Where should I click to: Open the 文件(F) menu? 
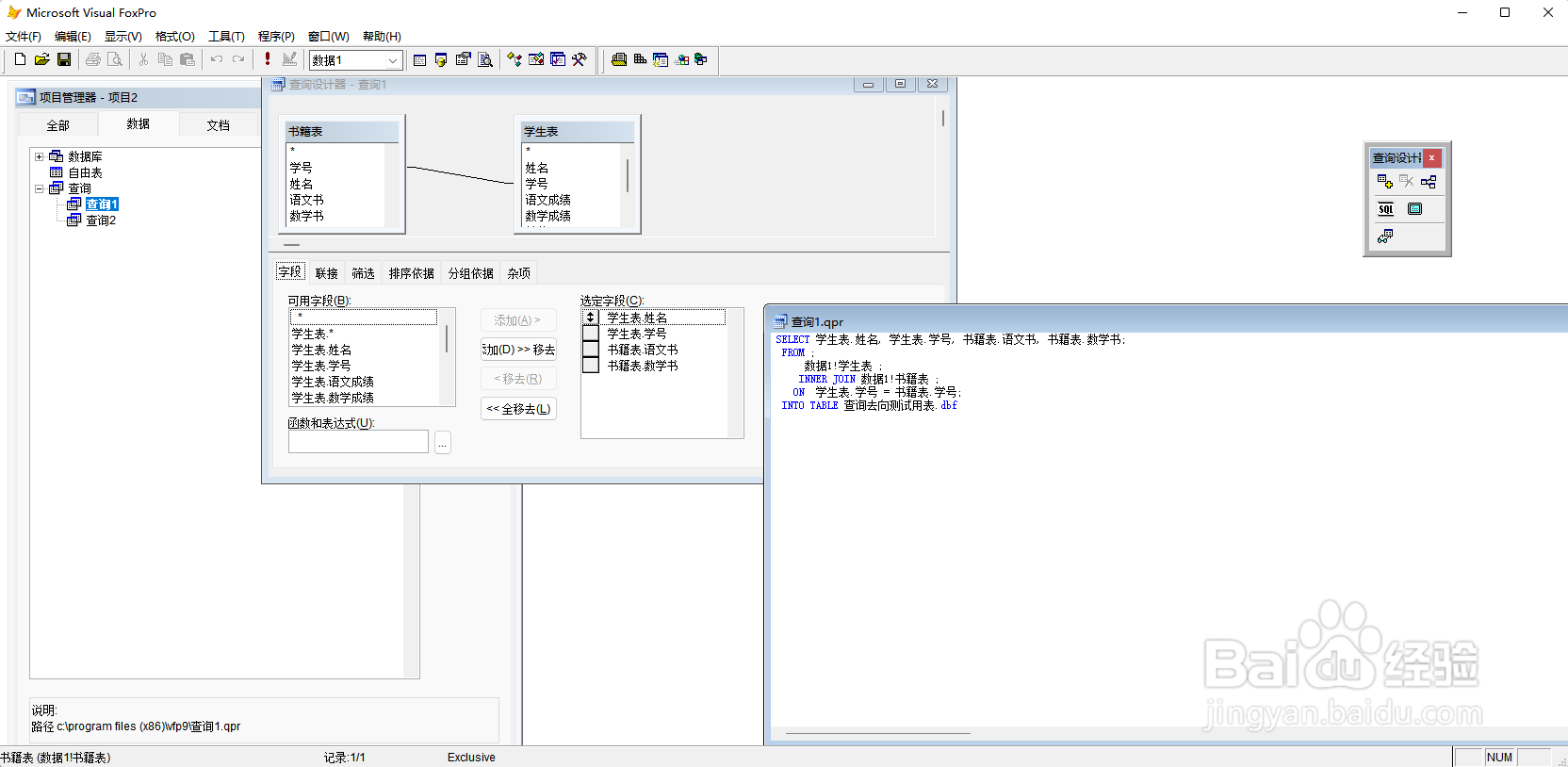point(24,37)
